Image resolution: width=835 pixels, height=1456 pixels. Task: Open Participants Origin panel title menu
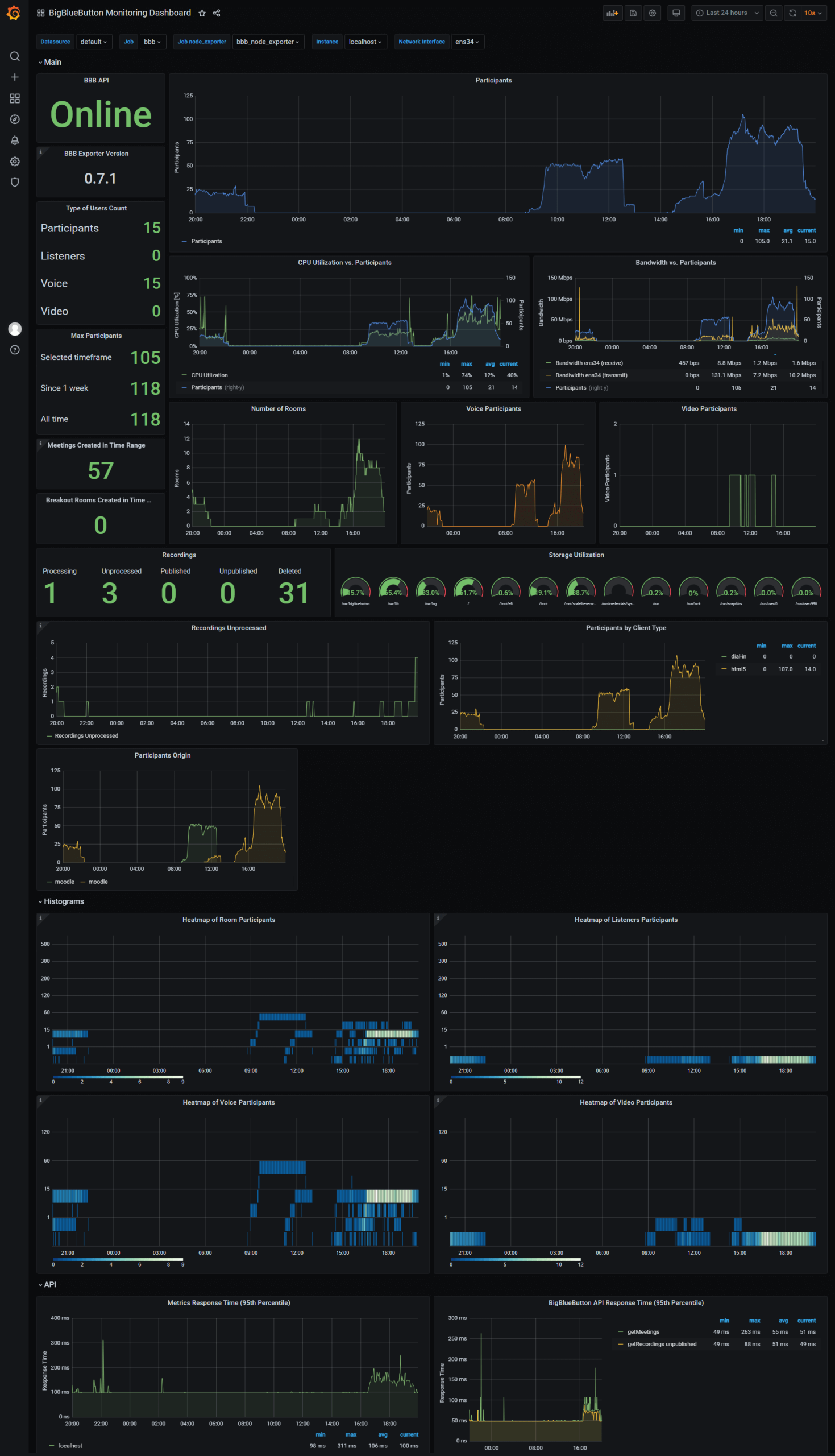[x=163, y=755]
